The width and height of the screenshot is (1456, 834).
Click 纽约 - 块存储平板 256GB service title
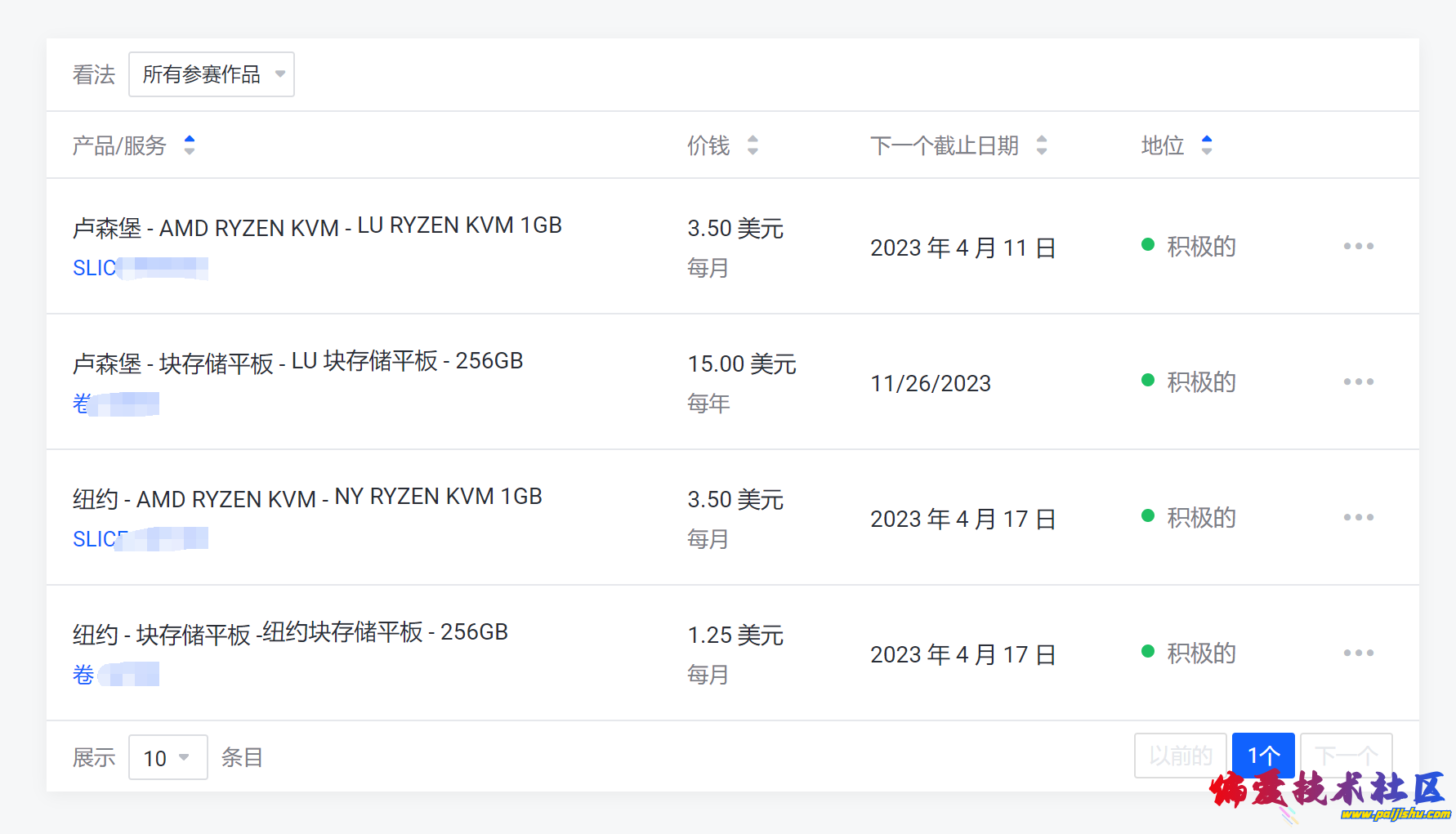tap(290, 633)
